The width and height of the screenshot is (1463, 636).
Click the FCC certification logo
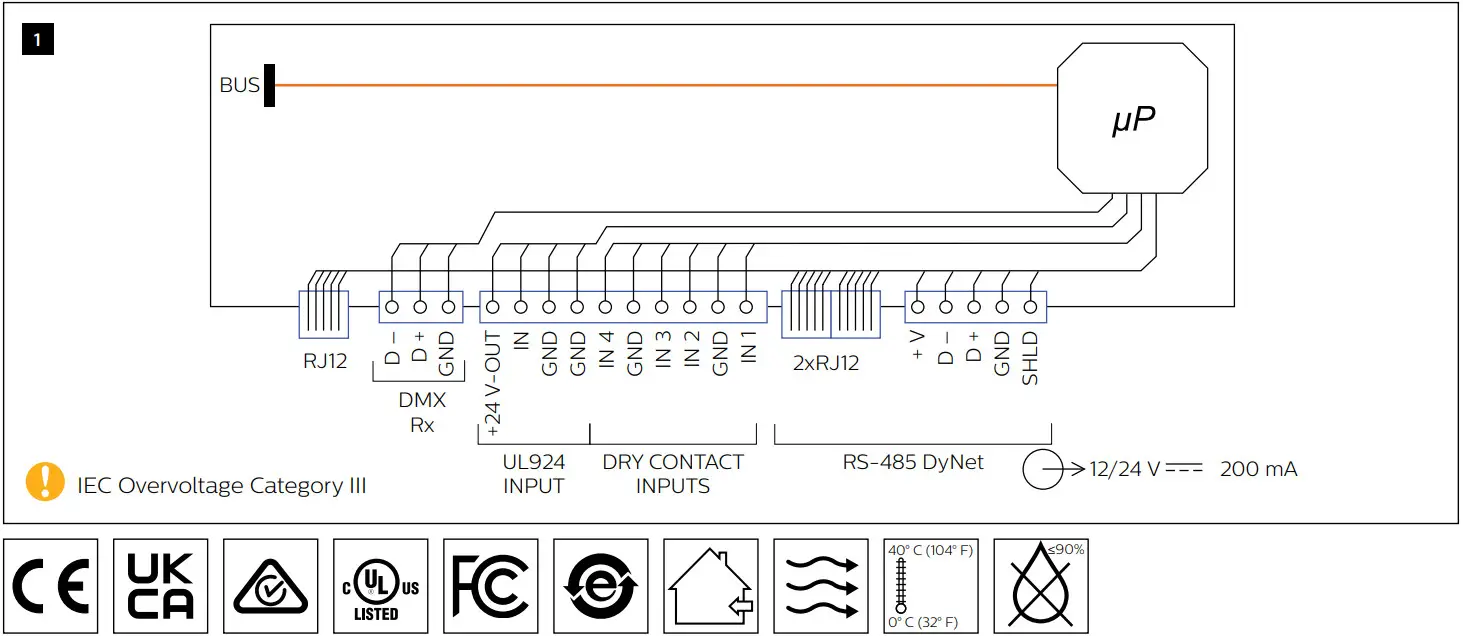pos(490,585)
